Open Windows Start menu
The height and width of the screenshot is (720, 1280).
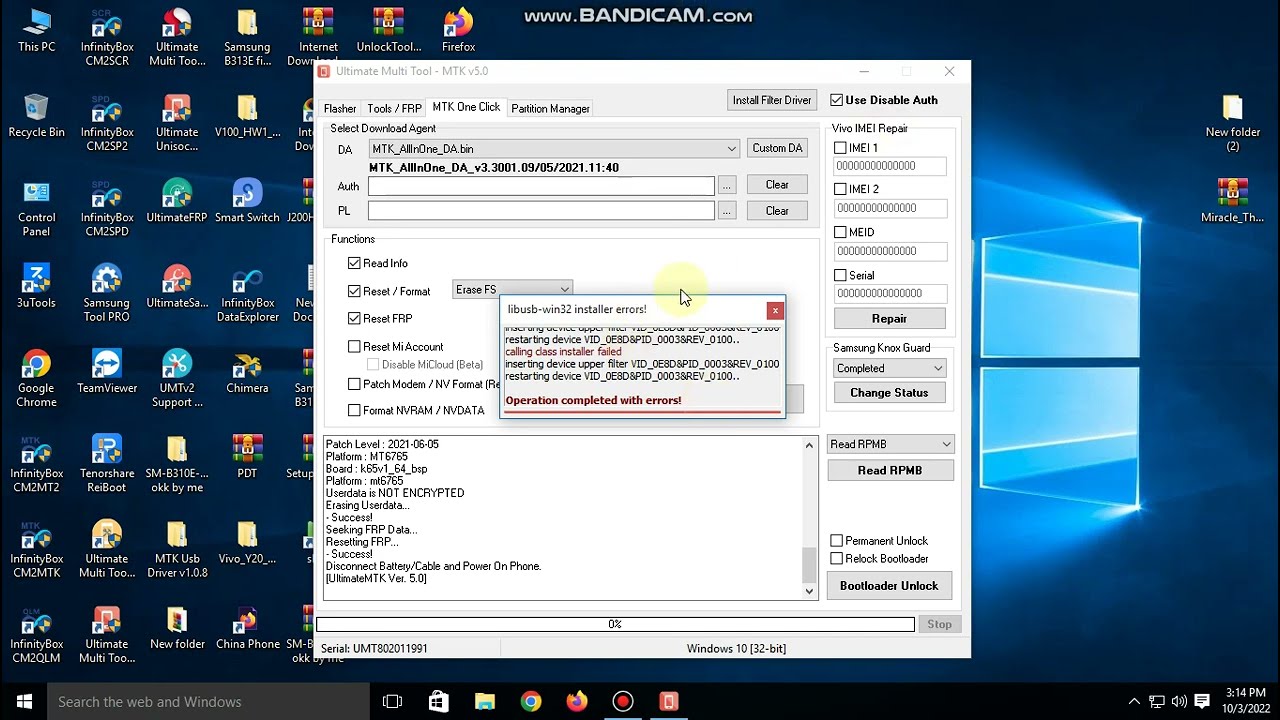(x=24, y=701)
